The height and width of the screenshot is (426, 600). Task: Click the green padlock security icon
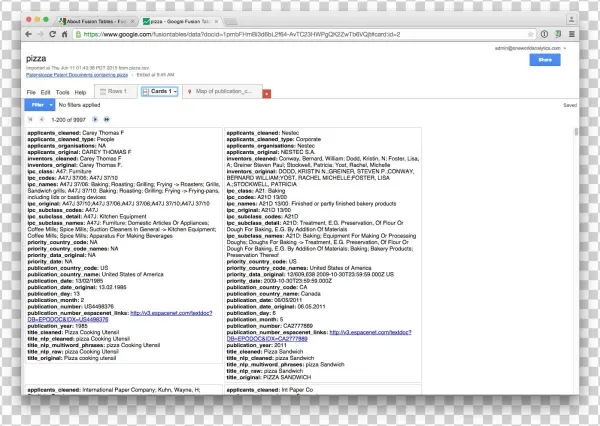click(x=78, y=34)
